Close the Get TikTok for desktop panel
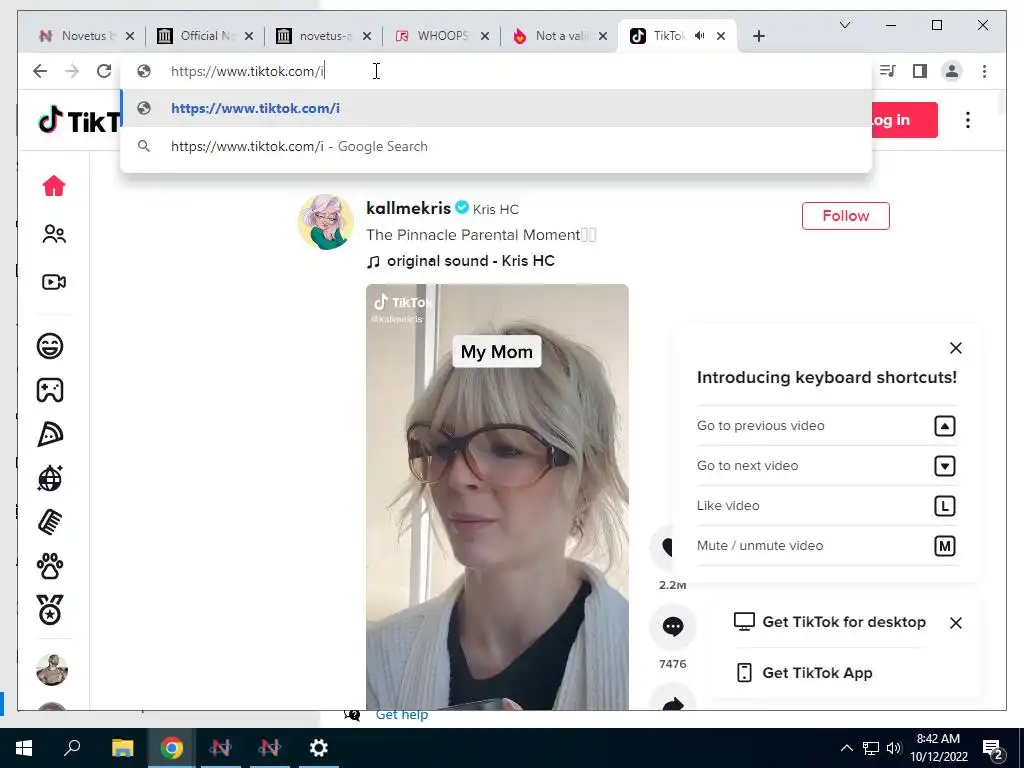1024x768 pixels. click(x=955, y=623)
